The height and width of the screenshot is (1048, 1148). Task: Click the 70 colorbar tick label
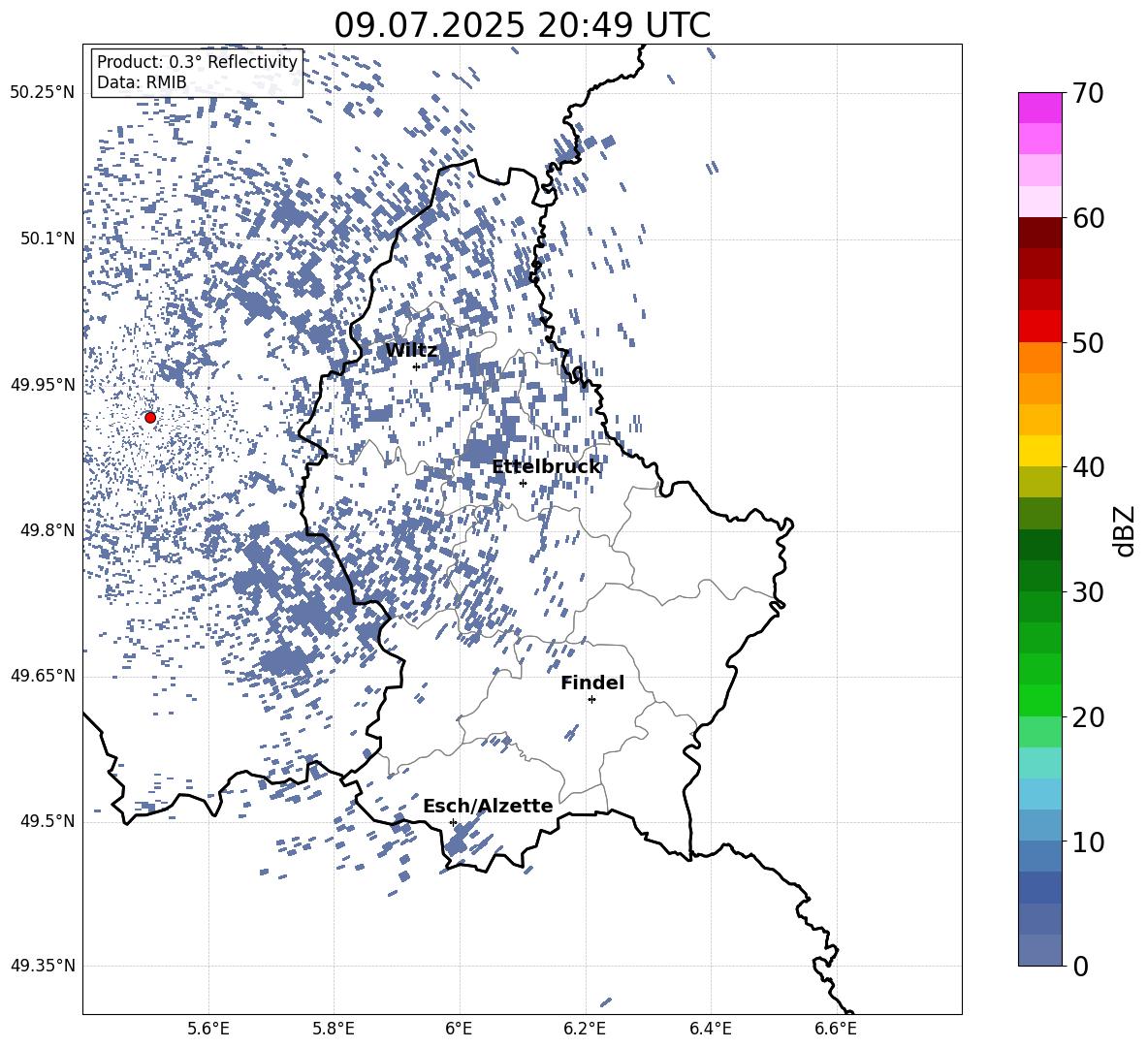pos(1088,94)
